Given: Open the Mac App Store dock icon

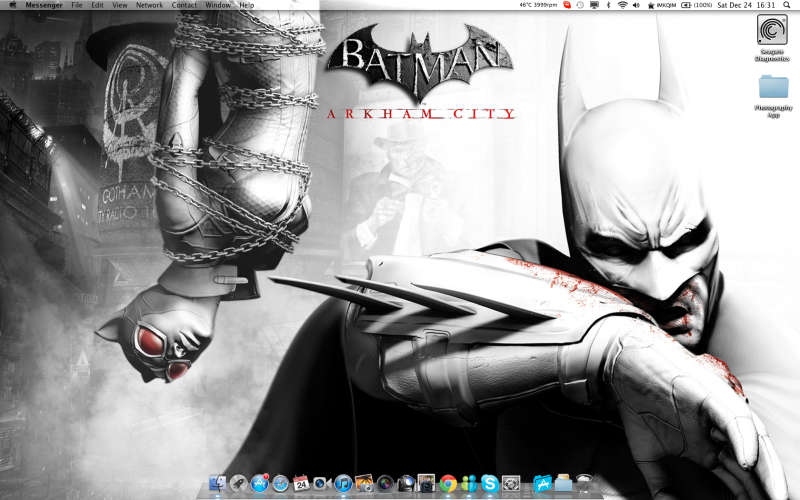Looking at the screenshot, I should coord(259,483).
